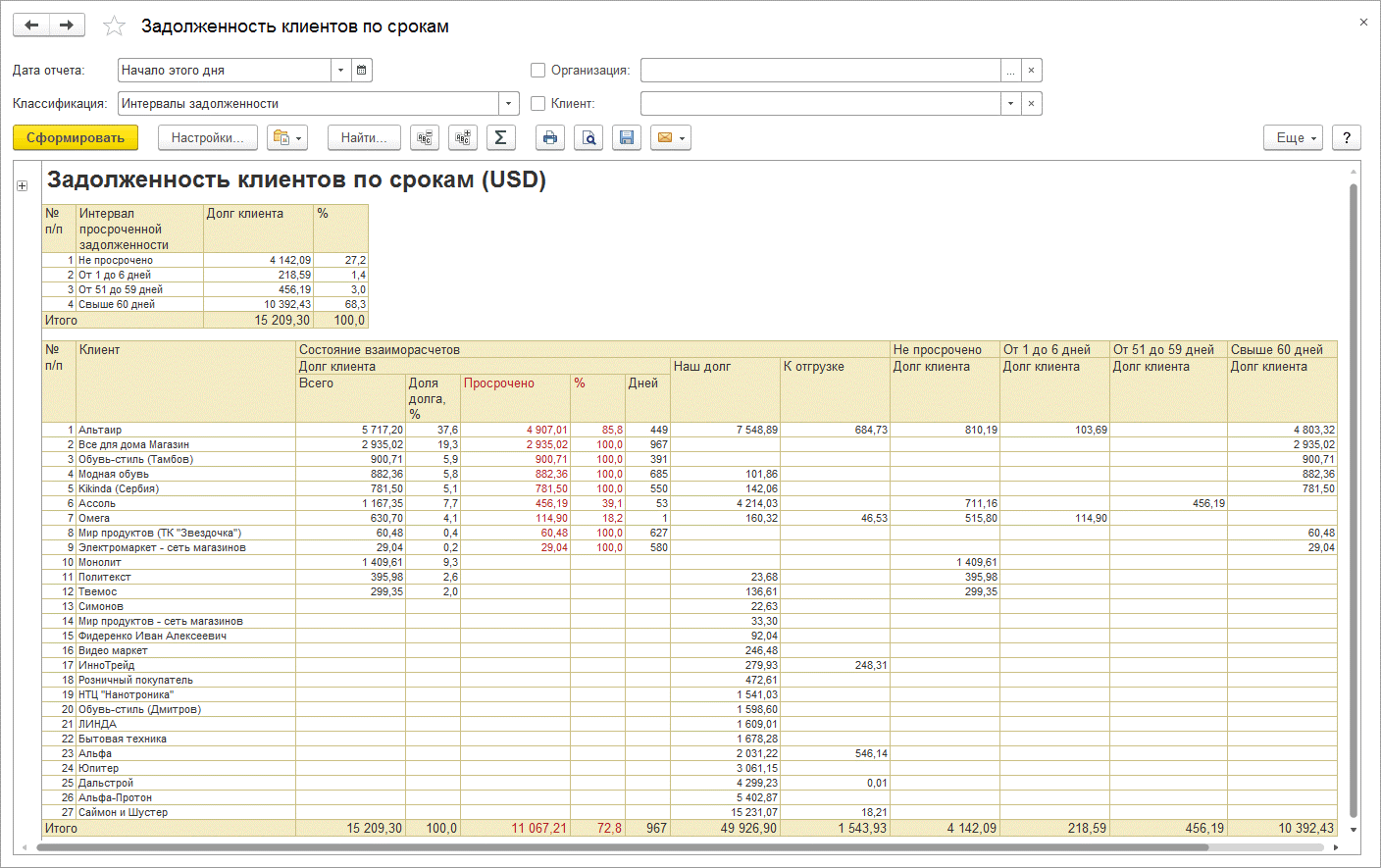Expand the report header plus toggle
Screen dimensions: 1381x868
22,185
